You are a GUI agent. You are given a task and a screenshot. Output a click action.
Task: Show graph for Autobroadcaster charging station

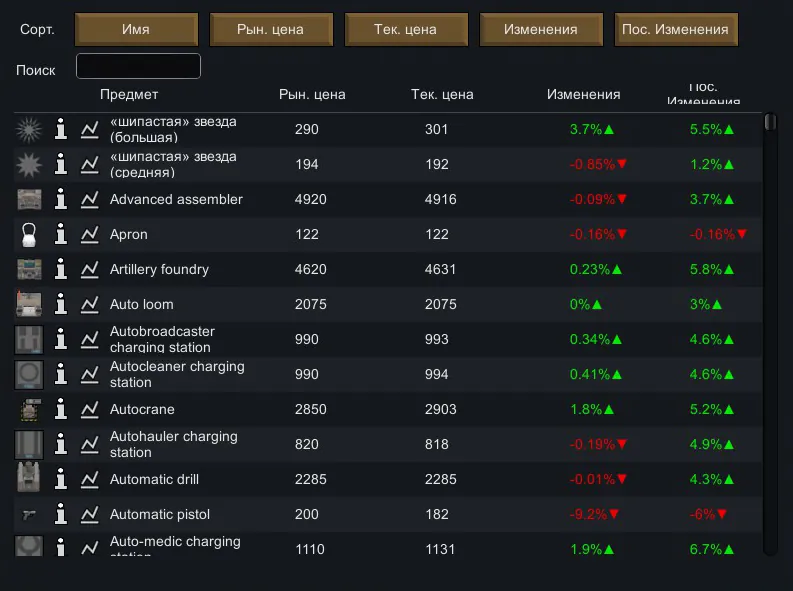90,339
